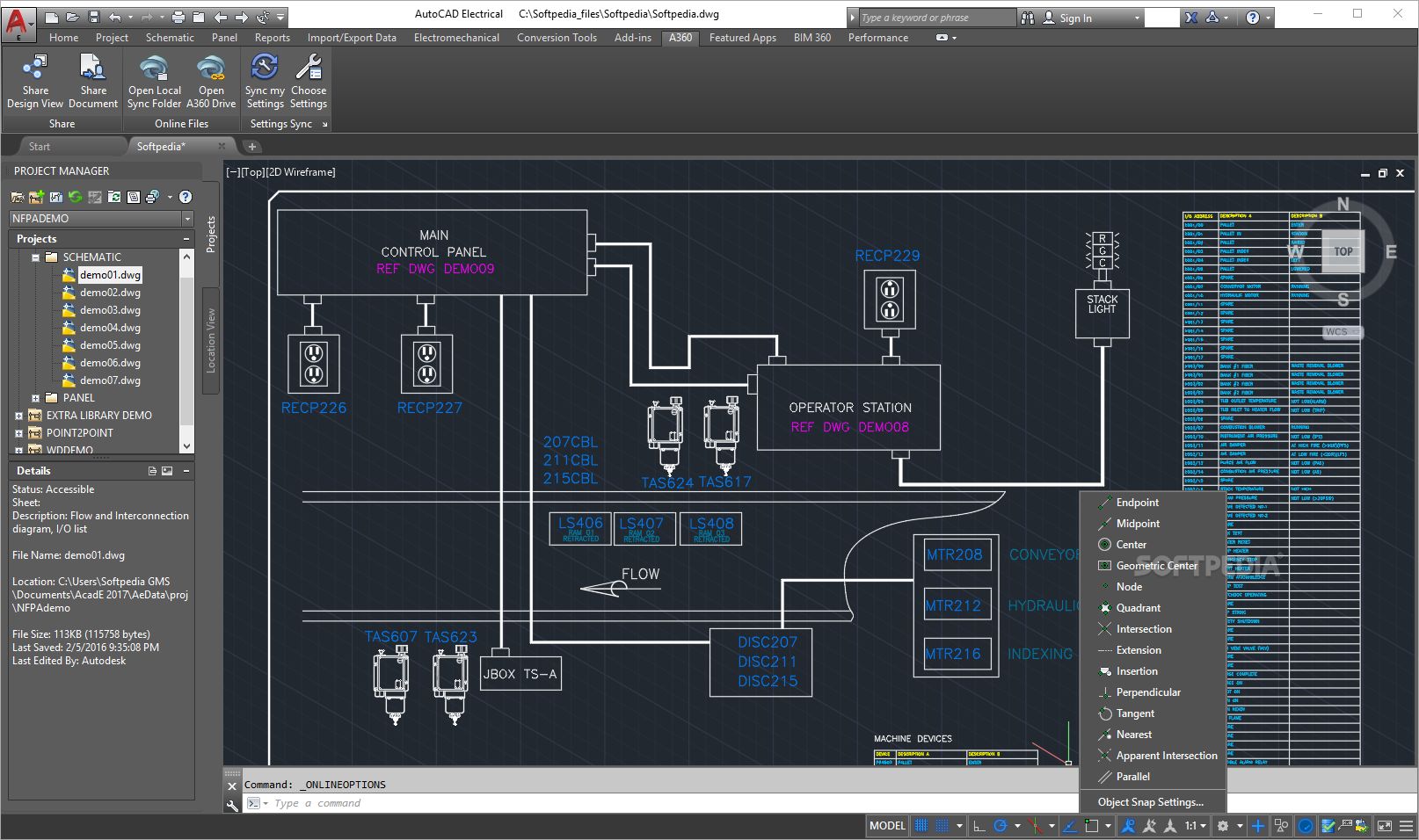Open the annotation scale 1:1 dropdown
This screenshot has height=840, width=1419.
[x=1195, y=826]
